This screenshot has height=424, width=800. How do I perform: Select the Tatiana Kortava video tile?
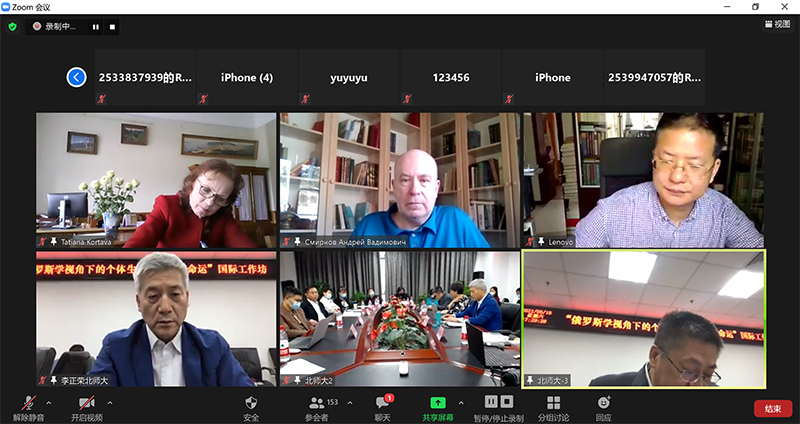pos(155,180)
